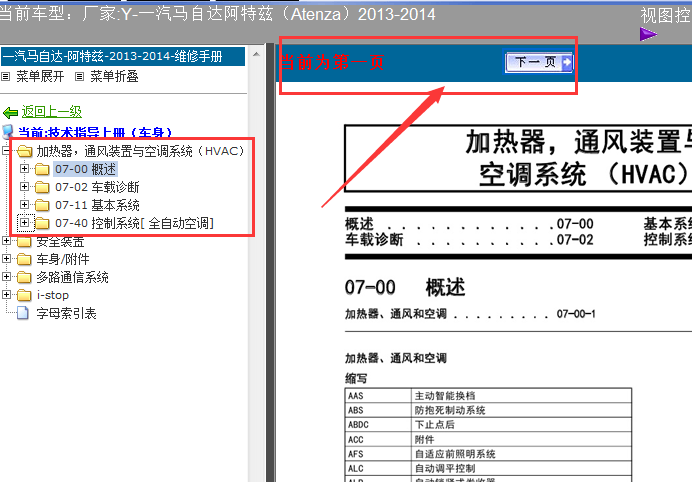Click the 缩写 section heading
Viewport: 692px width, 482px height.
[x=356, y=378]
